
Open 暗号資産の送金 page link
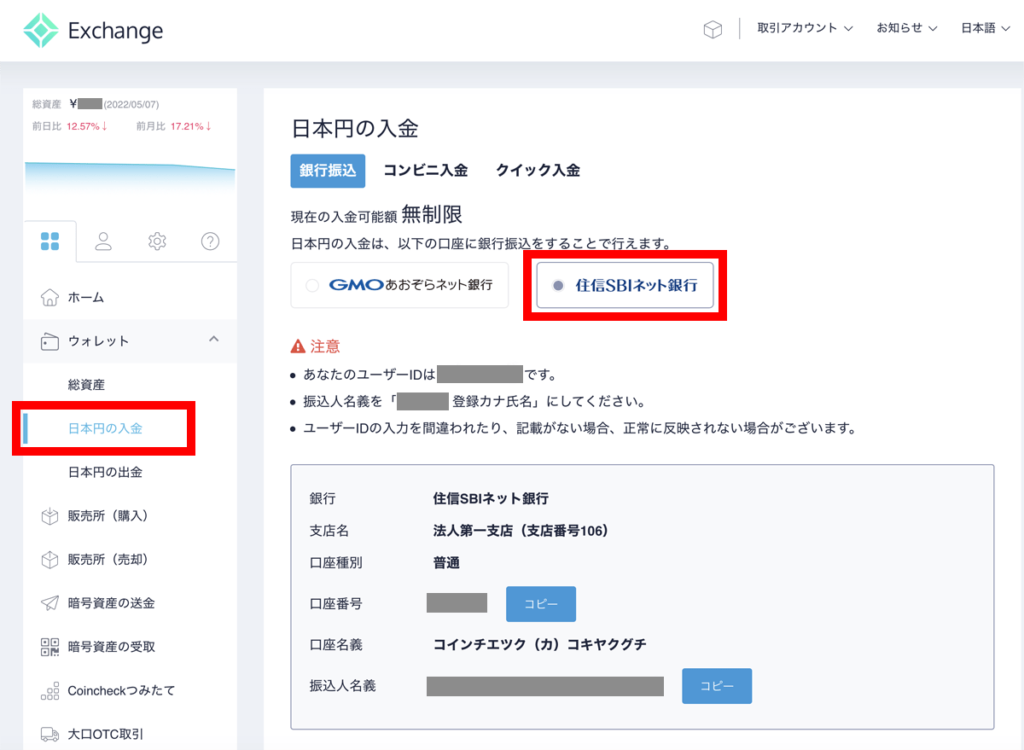point(112,603)
